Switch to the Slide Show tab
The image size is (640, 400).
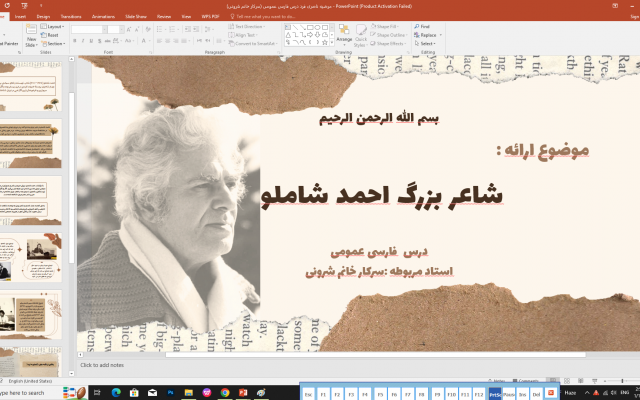136,16
